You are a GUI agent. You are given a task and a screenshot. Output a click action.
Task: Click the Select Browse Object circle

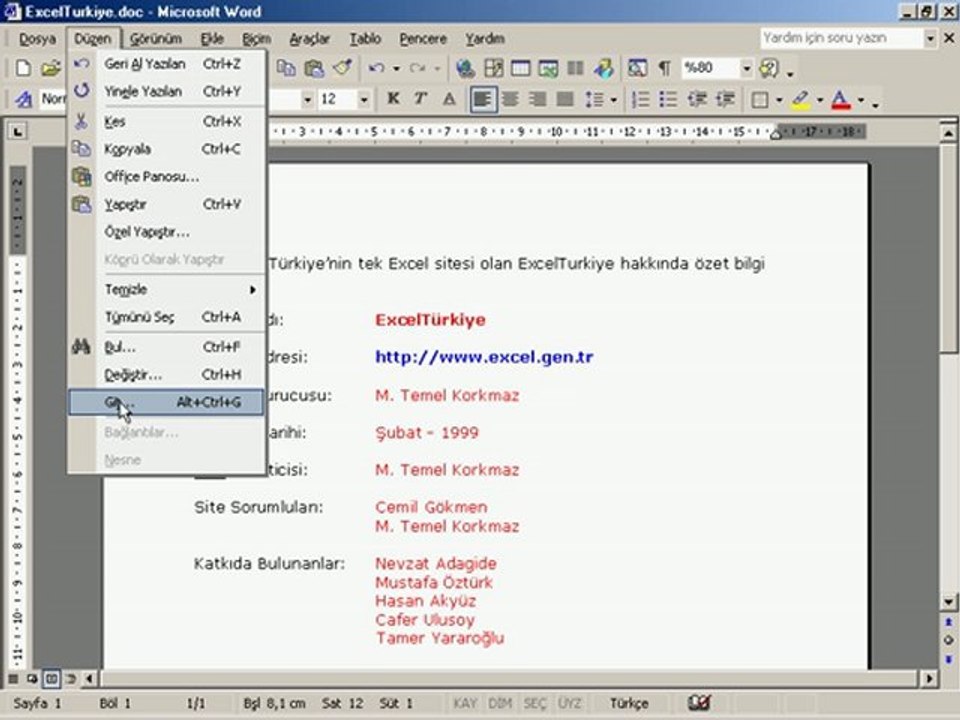[x=948, y=640]
